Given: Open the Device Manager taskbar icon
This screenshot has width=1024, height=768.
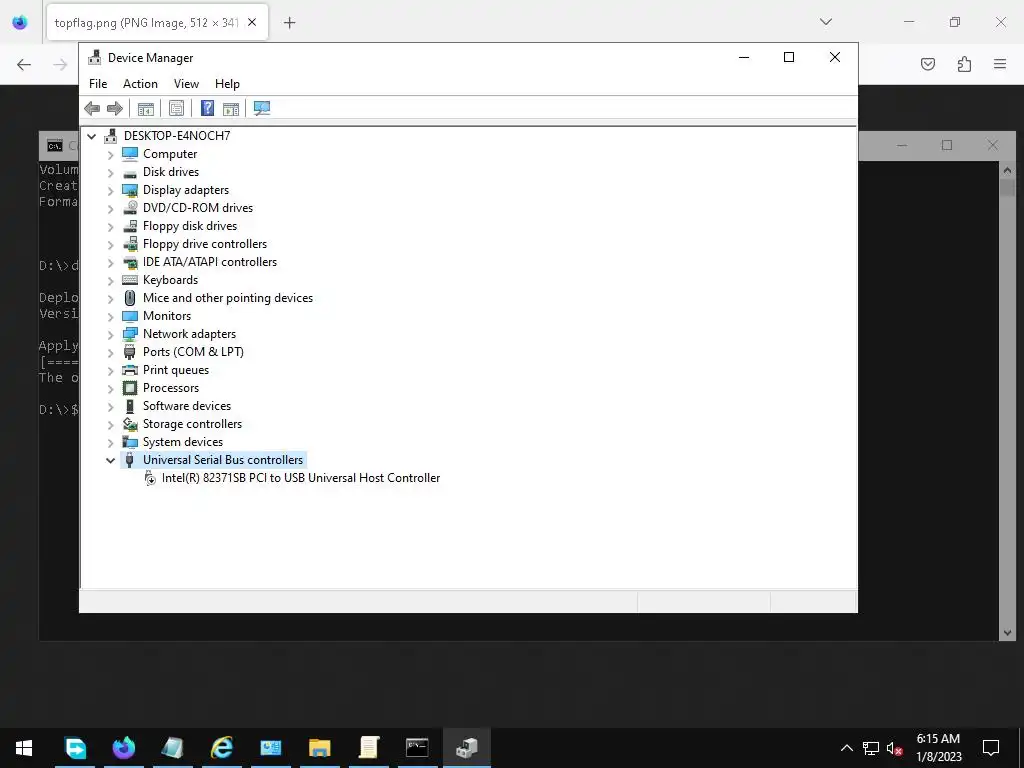Looking at the screenshot, I should point(466,747).
